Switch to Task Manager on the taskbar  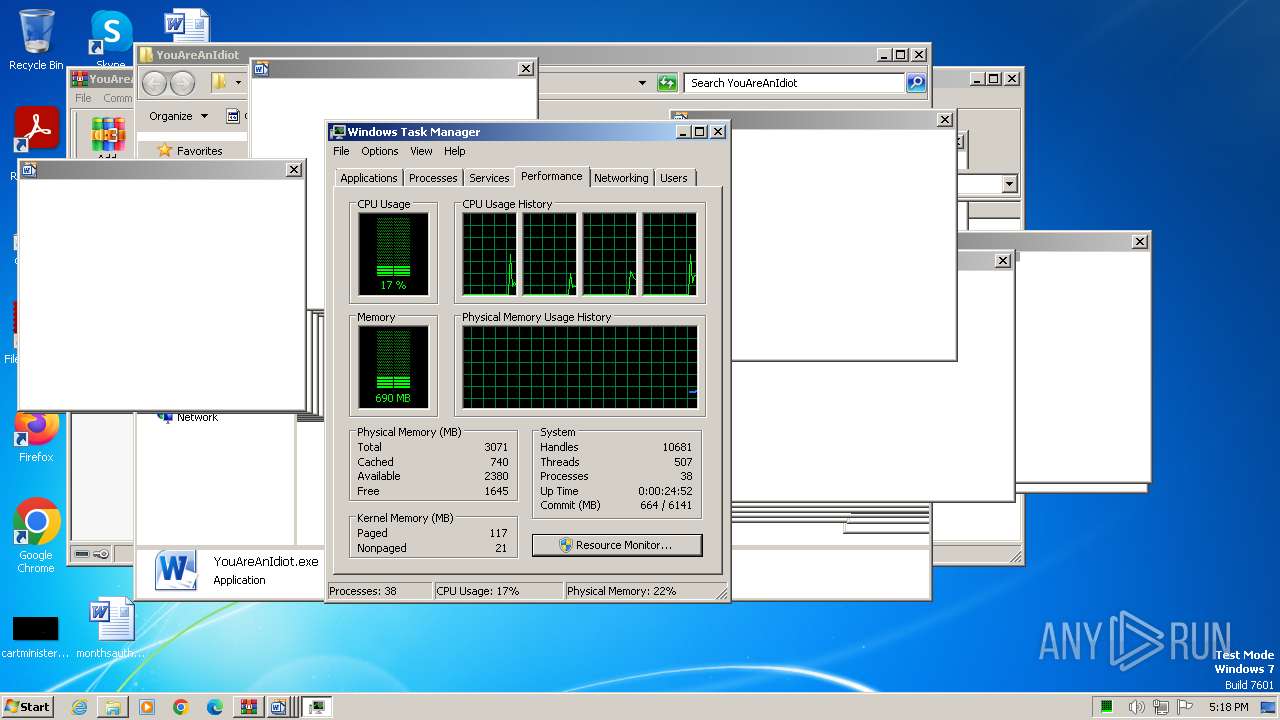point(317,707)
